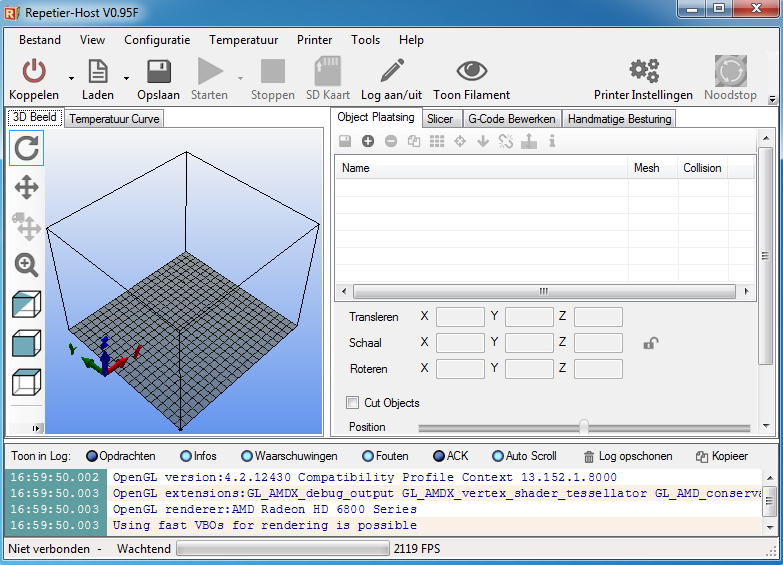Click the add object plus icon

[x=368, y=141]
